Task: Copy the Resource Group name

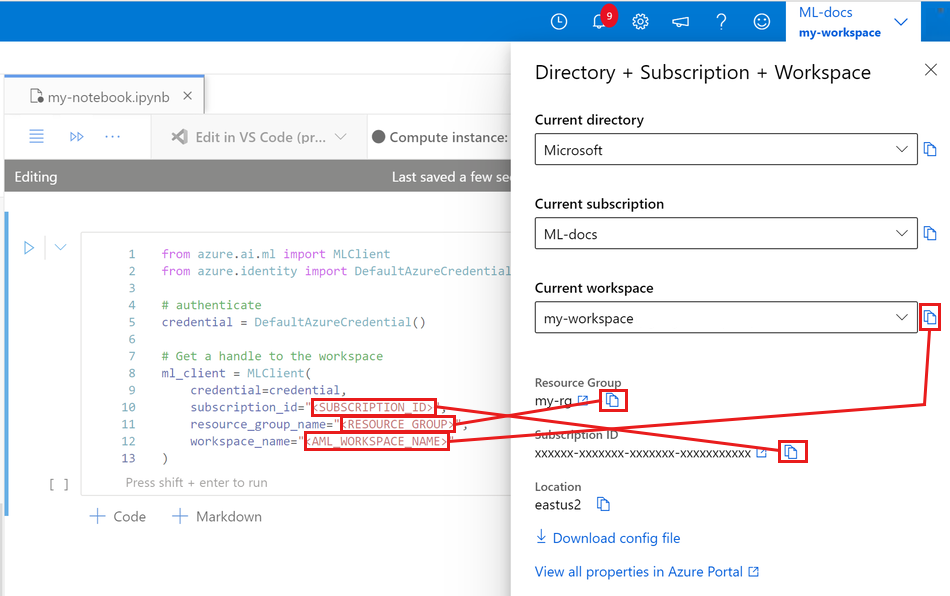Action: pos(613,400)
